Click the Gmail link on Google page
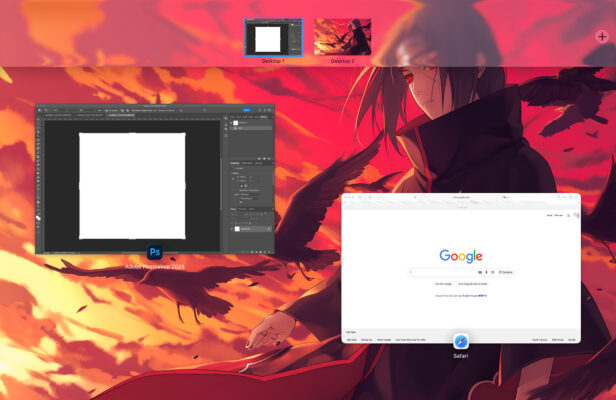616x400 pixels. pos(549,215)
